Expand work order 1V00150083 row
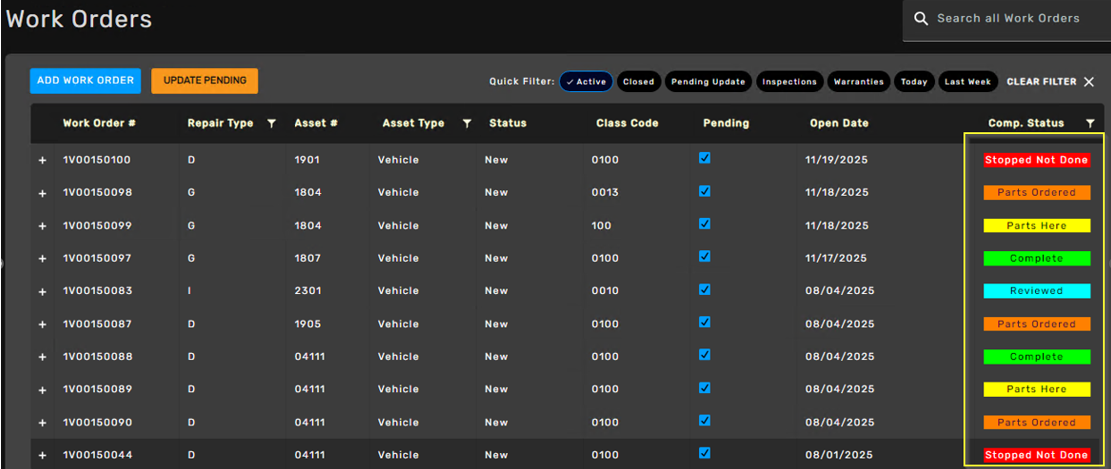 click(x=42, y=292)
